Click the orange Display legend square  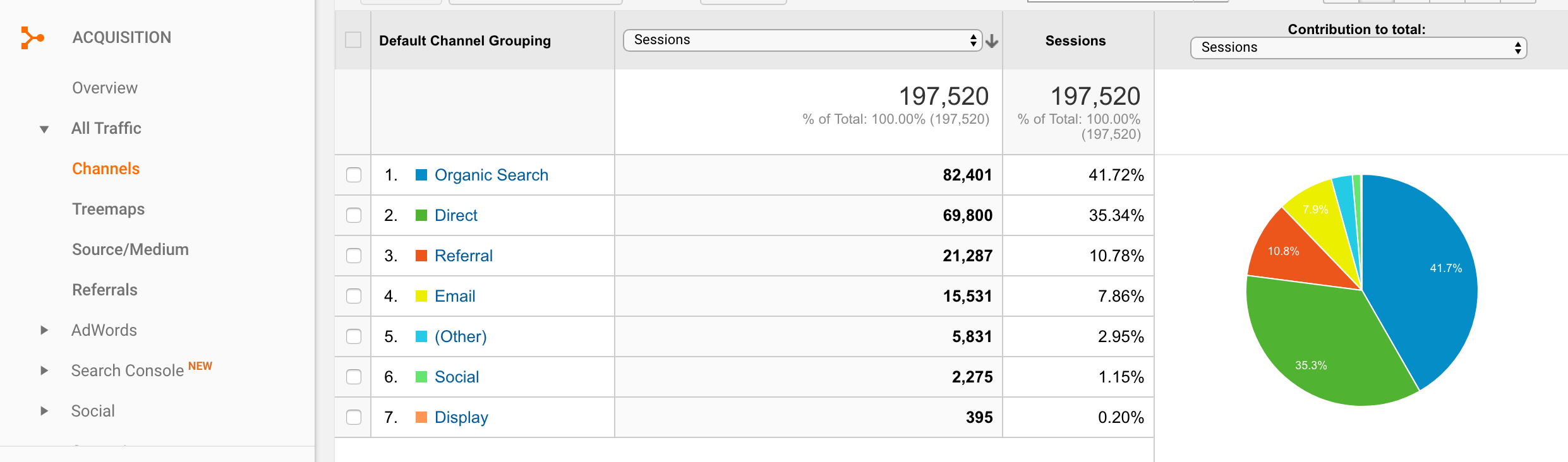[421, 417]
